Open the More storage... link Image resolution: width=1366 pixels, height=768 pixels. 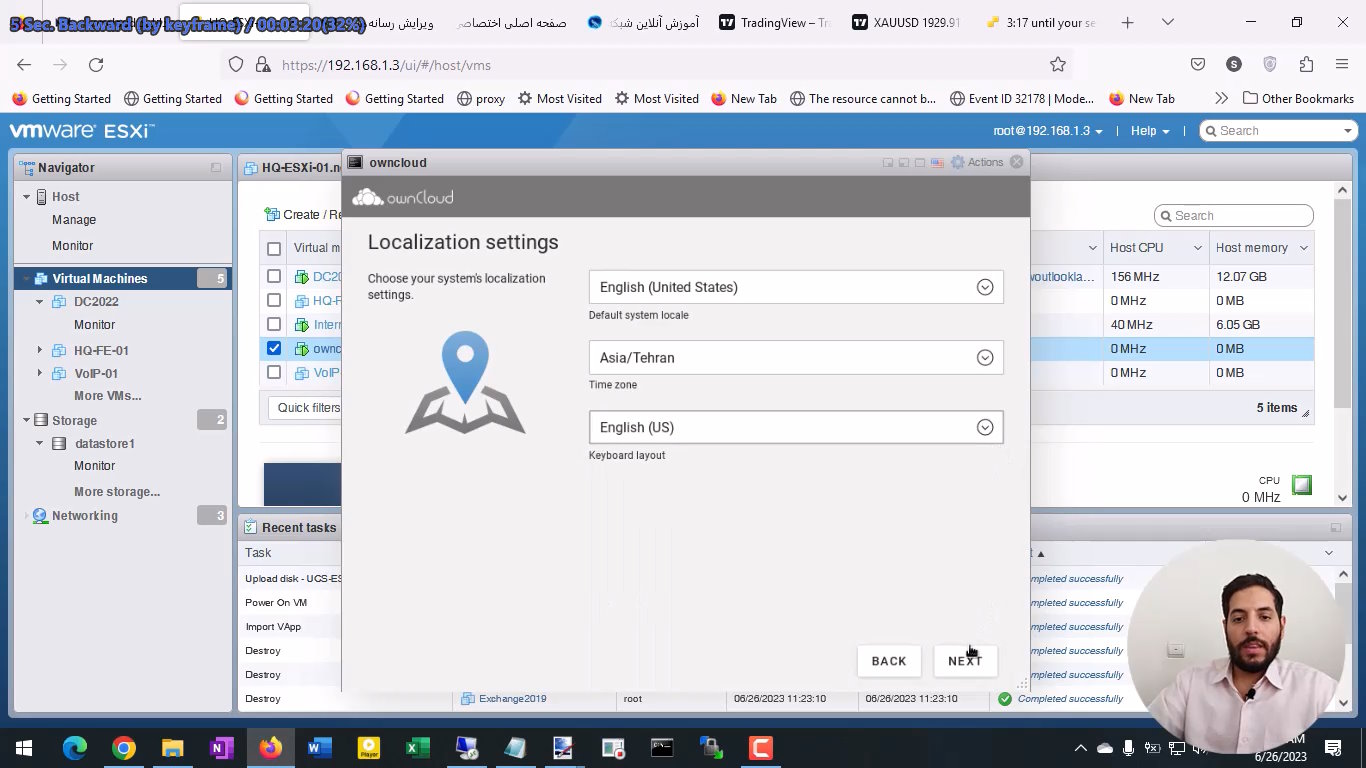pos(117,492)
